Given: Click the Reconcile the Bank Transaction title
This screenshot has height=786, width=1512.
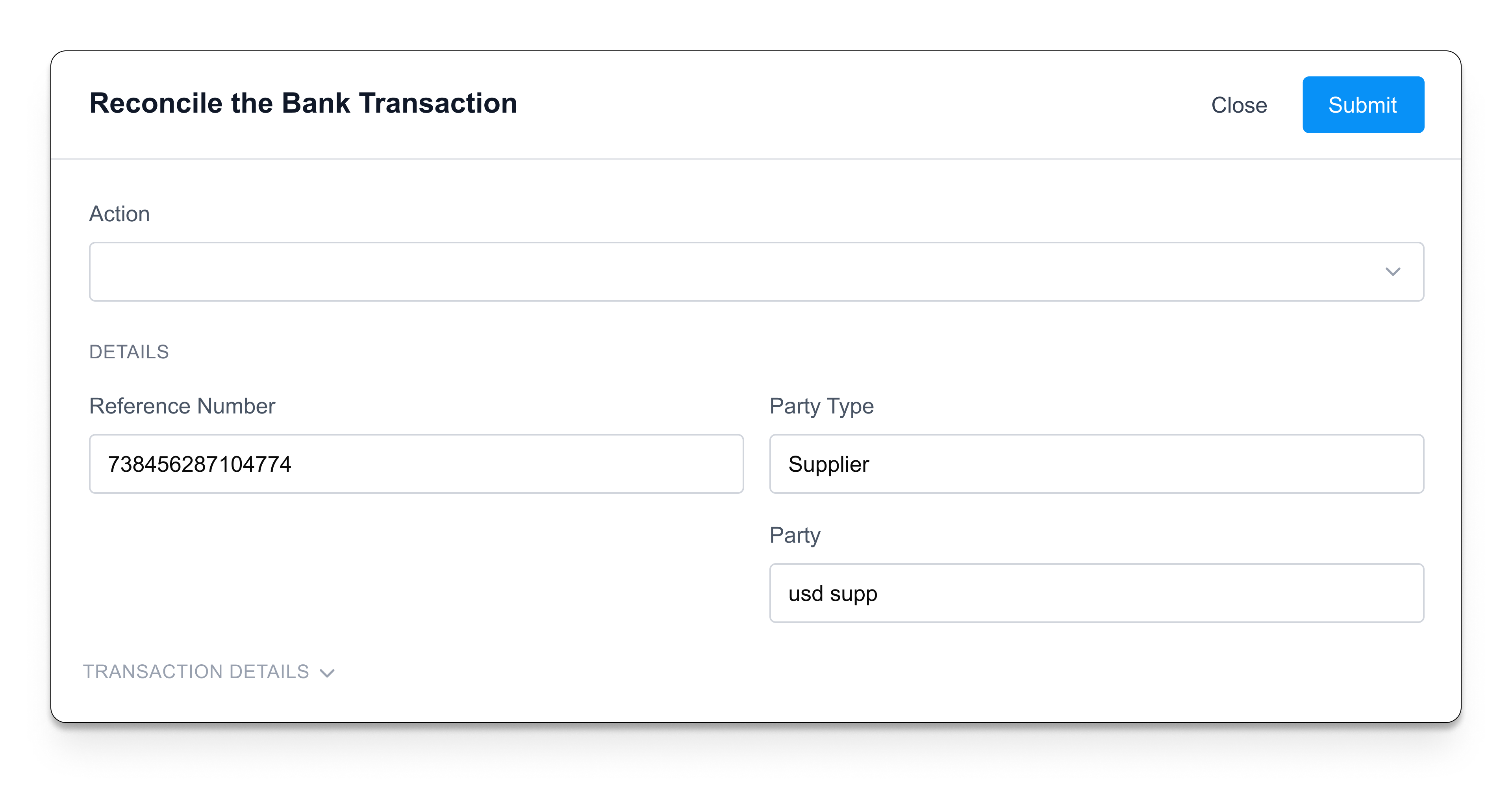Looking at the screenshot, I should (x=303, y=103).
